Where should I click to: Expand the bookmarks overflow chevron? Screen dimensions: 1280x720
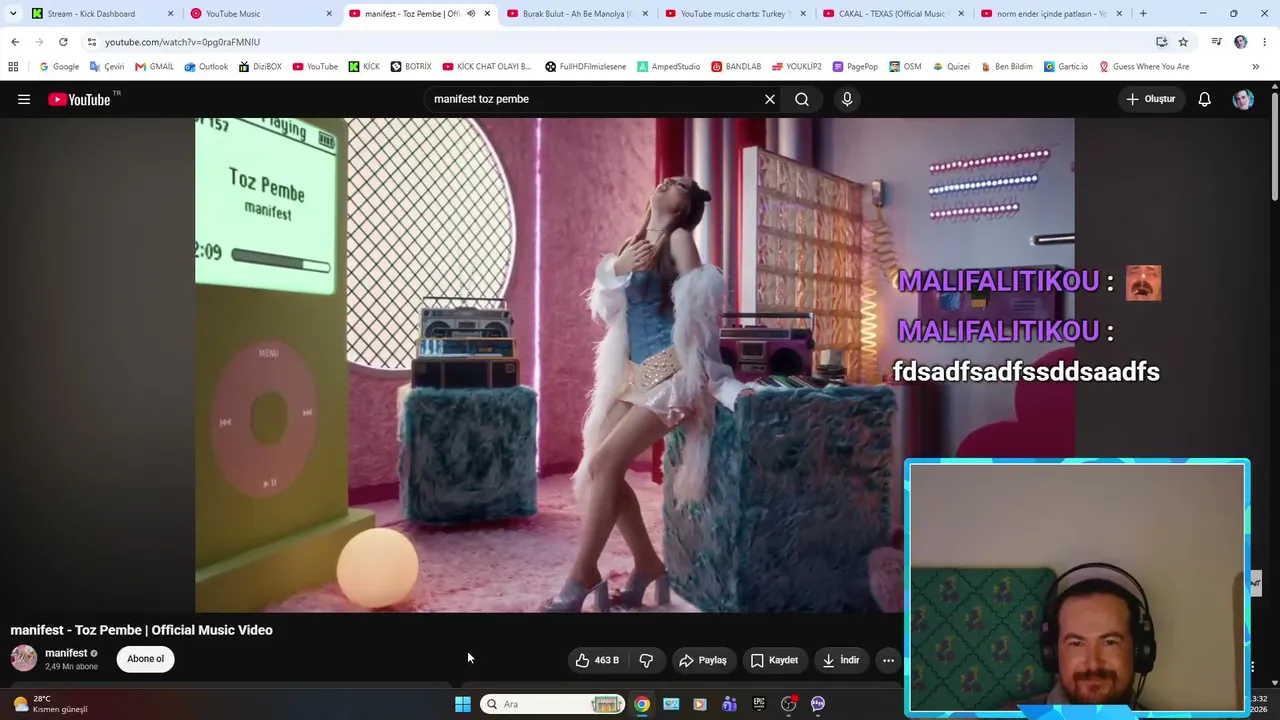coord(1255,67)
